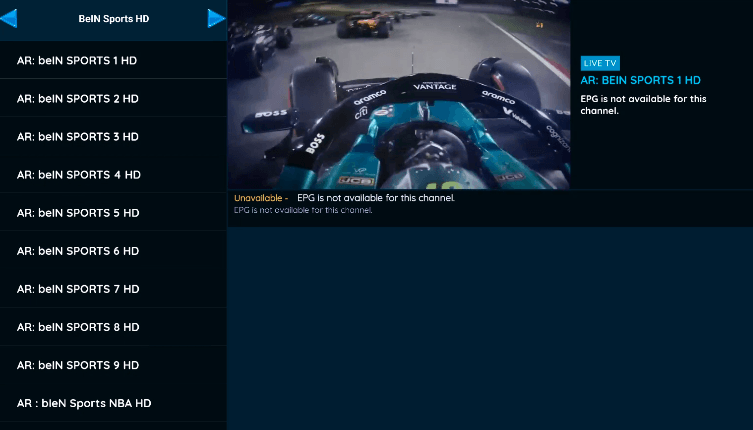The height and width of the screenshot is (430, 753).
Task: Click 'EPG is not available' text beside preview
Action: point(643,105)
